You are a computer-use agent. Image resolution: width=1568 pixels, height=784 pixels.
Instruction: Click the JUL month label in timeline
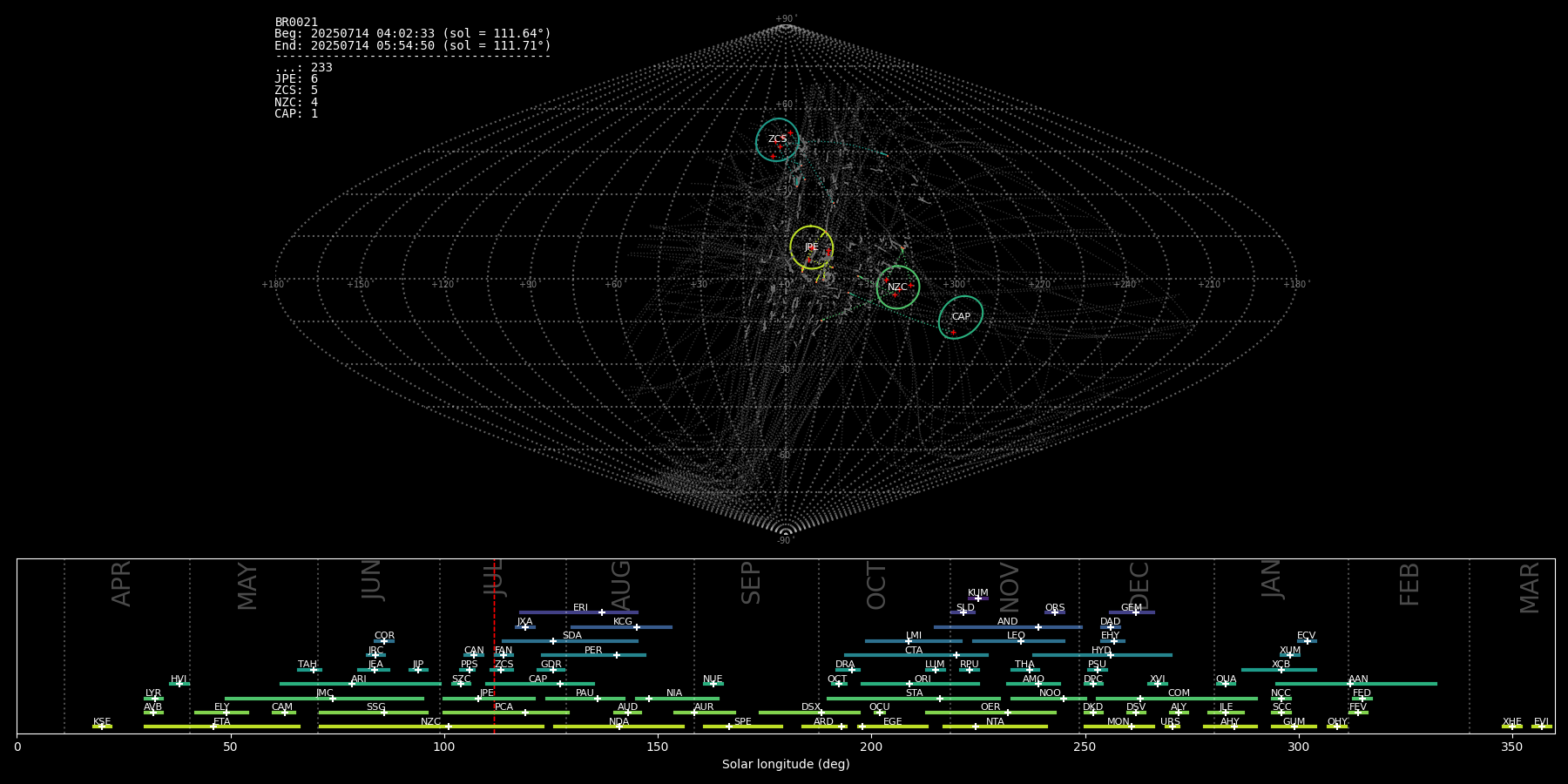click(494, 578)
